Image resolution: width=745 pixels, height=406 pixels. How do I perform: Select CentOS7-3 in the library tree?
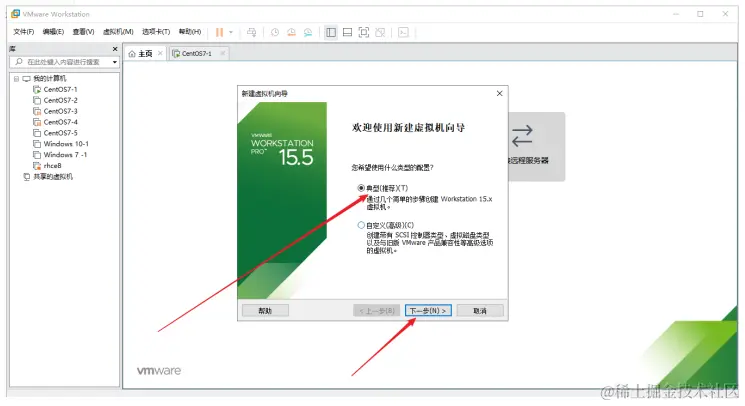point(60,111)
